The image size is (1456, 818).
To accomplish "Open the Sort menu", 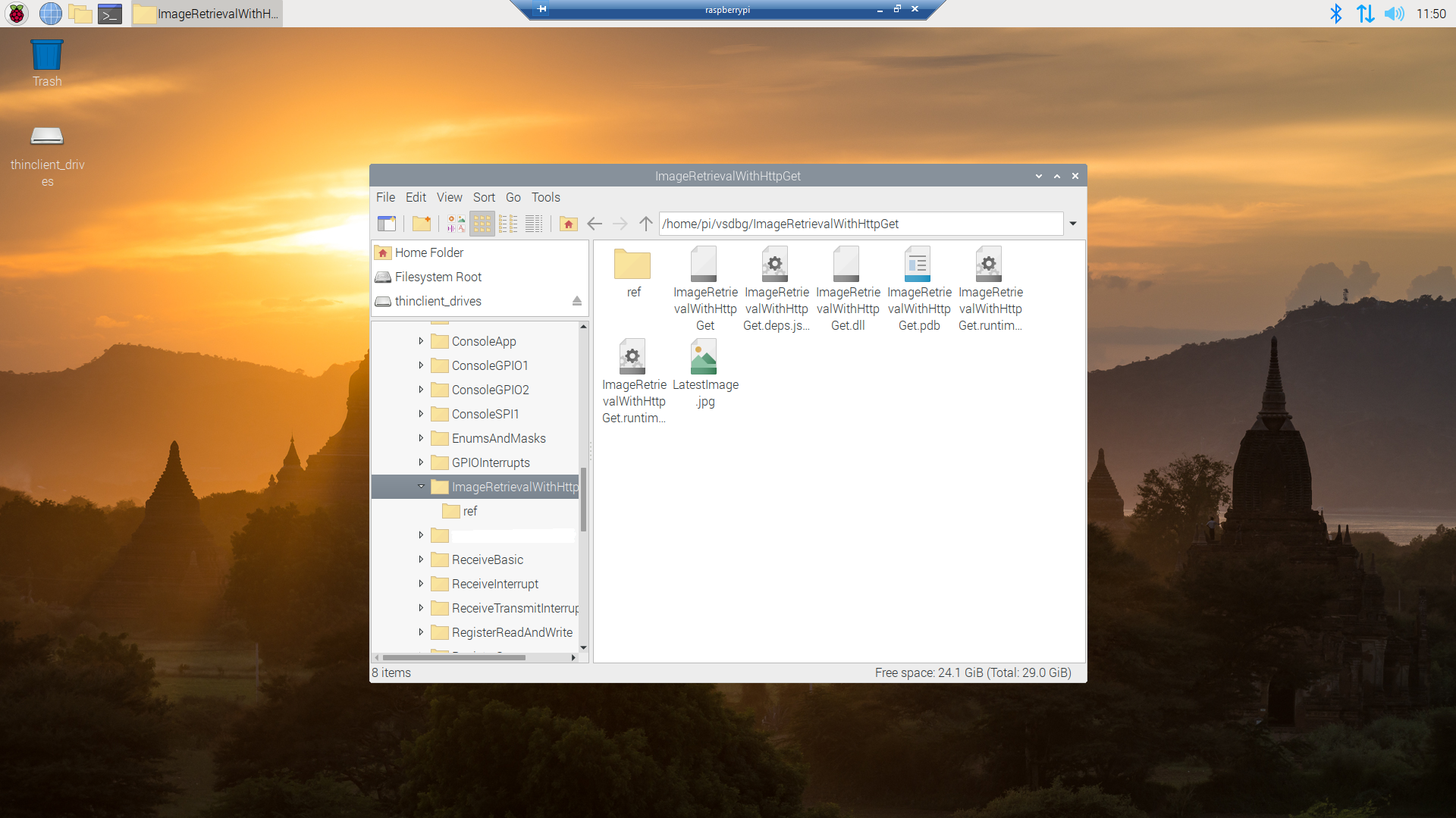I will (x=484, y=197).
